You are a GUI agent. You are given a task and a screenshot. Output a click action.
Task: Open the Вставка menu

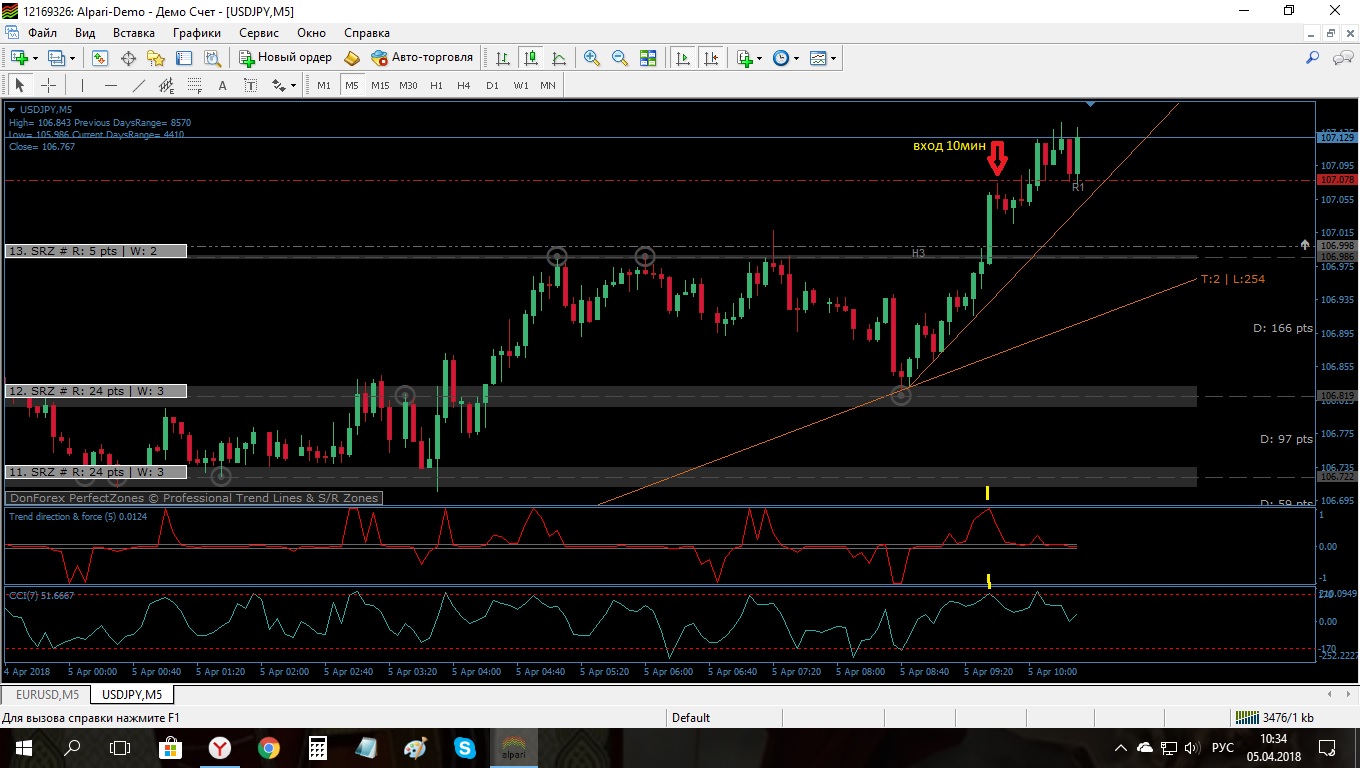134,33
